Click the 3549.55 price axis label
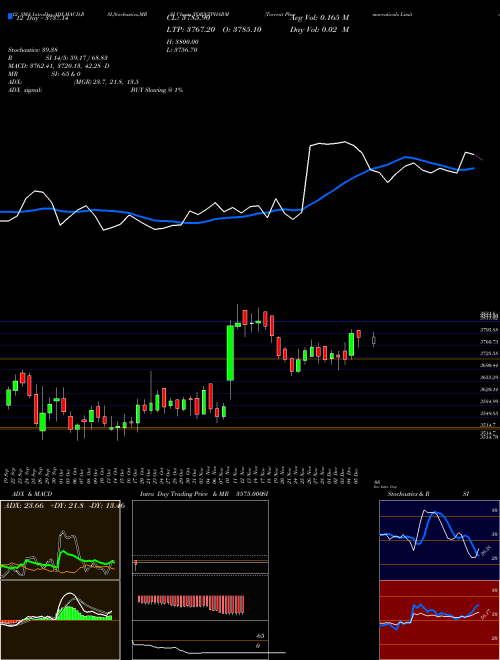This screenshot has width=500, height=660. [489, 413]
